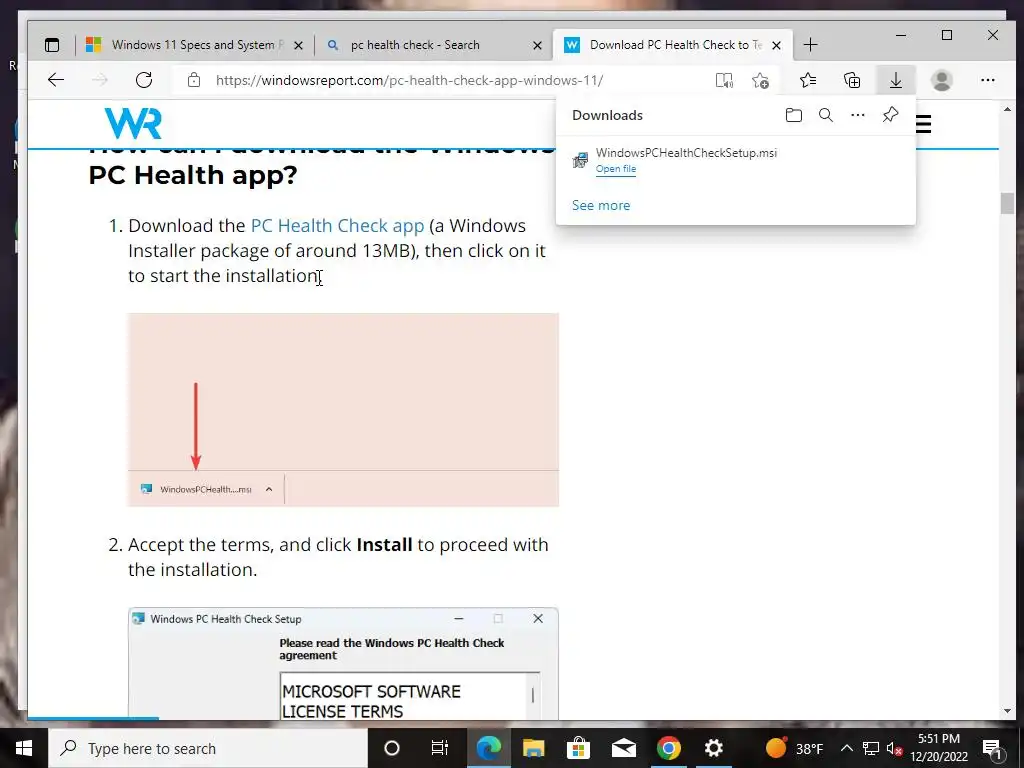The image size is (1024, 768).
Task: Open File Explorer from the taskbar
Action: coord(534,748)
